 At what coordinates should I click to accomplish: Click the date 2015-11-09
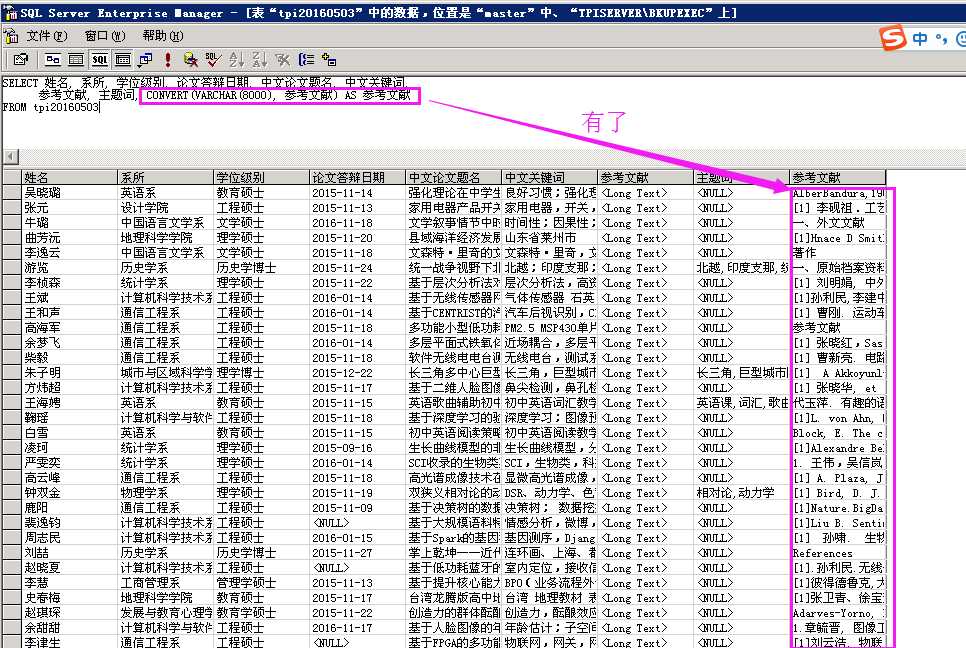357,508
